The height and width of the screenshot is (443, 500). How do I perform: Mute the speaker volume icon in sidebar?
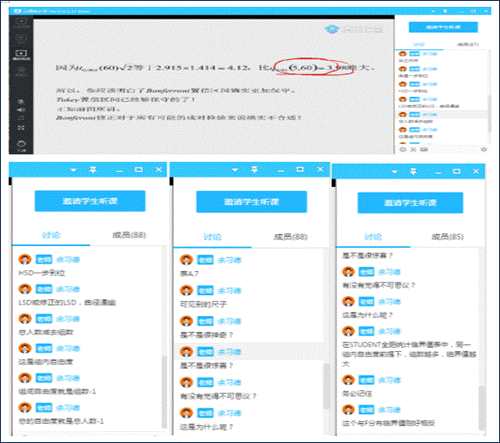[x=21, y=110]
